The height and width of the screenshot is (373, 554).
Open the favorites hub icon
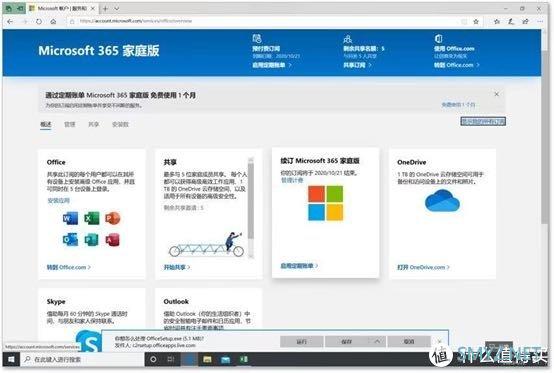coord(497,22)
